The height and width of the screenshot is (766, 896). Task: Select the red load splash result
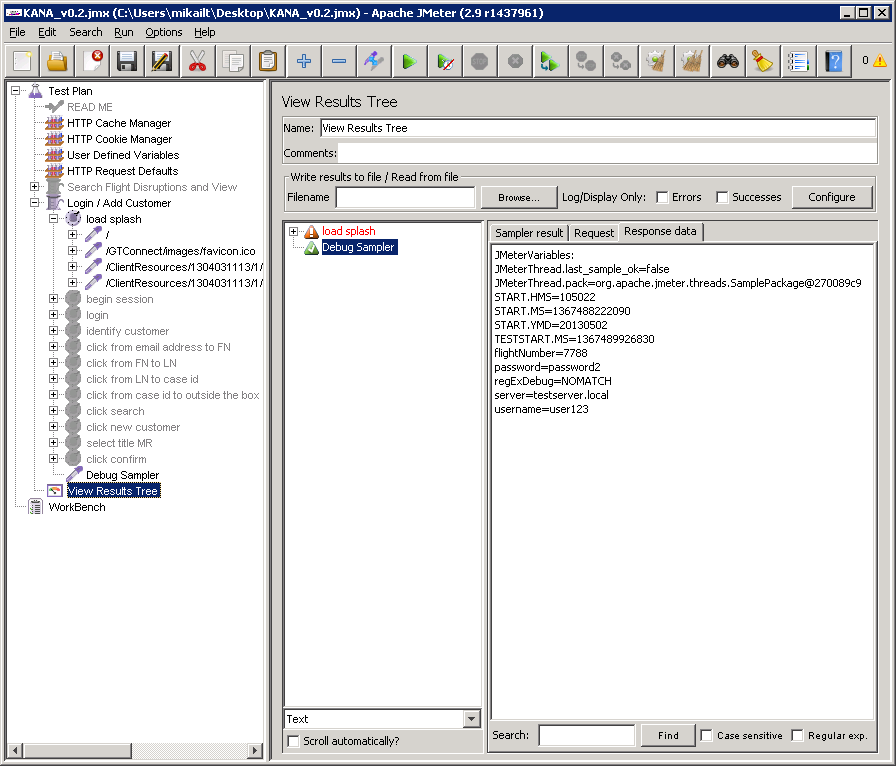click(x=349, y=231)
